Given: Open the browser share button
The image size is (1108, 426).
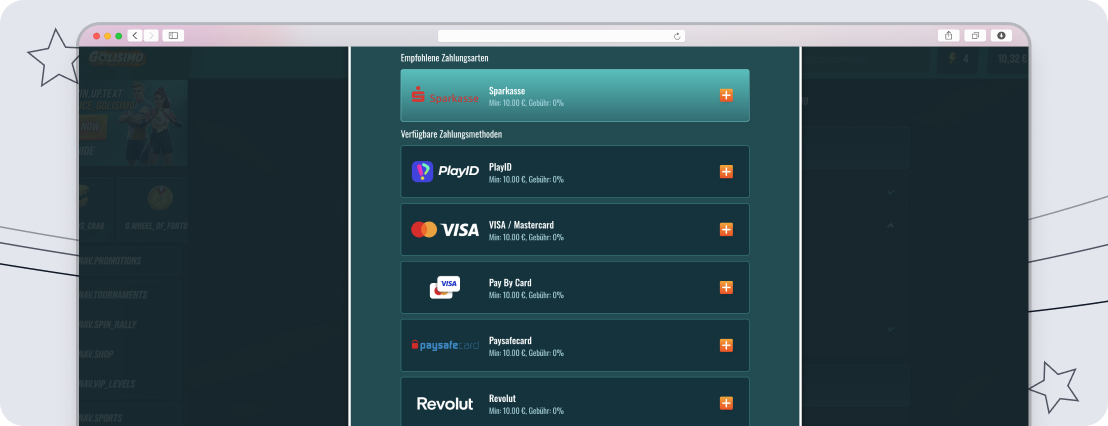Looking at the screenshot, I should coord(948,35).
